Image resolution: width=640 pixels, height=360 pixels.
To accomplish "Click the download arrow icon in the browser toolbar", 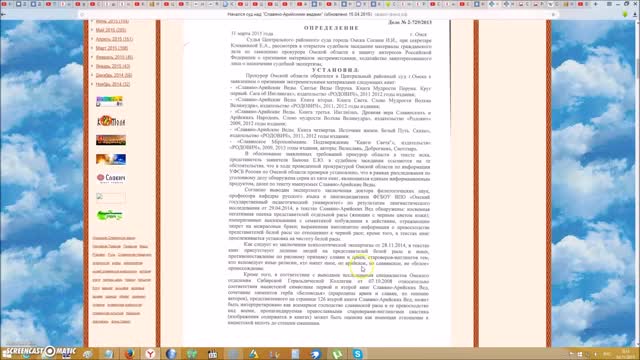I will click(x=635, y=14).
